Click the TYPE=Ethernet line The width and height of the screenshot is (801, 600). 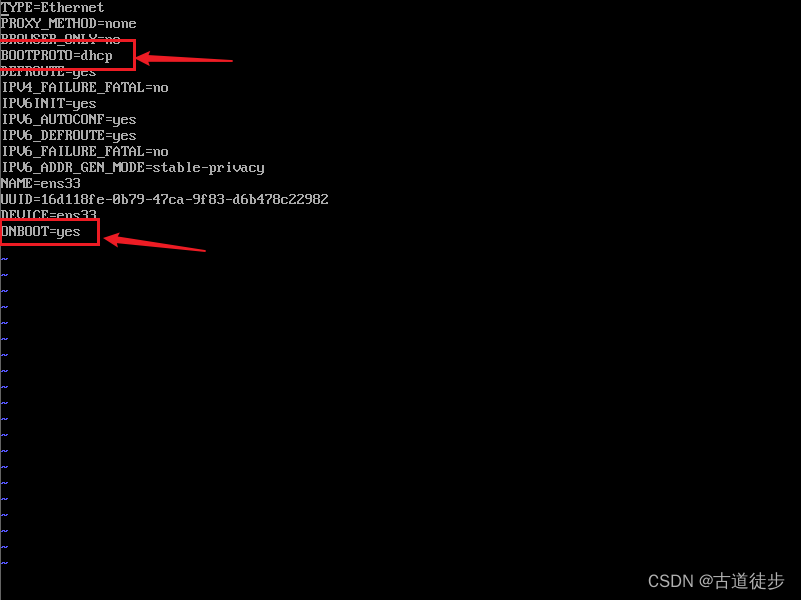tap(52, 8)
